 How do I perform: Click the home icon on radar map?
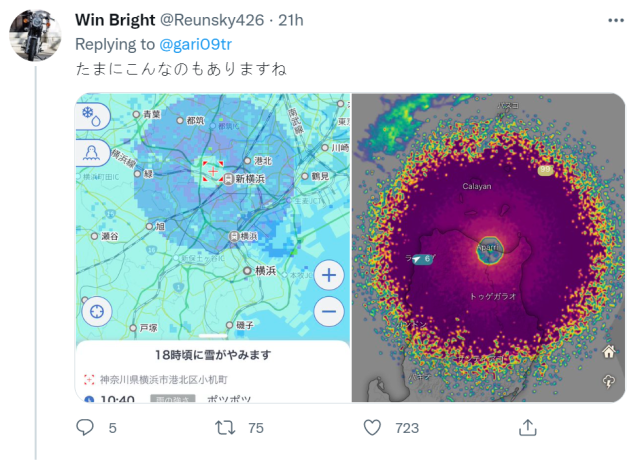coord(609,352)
